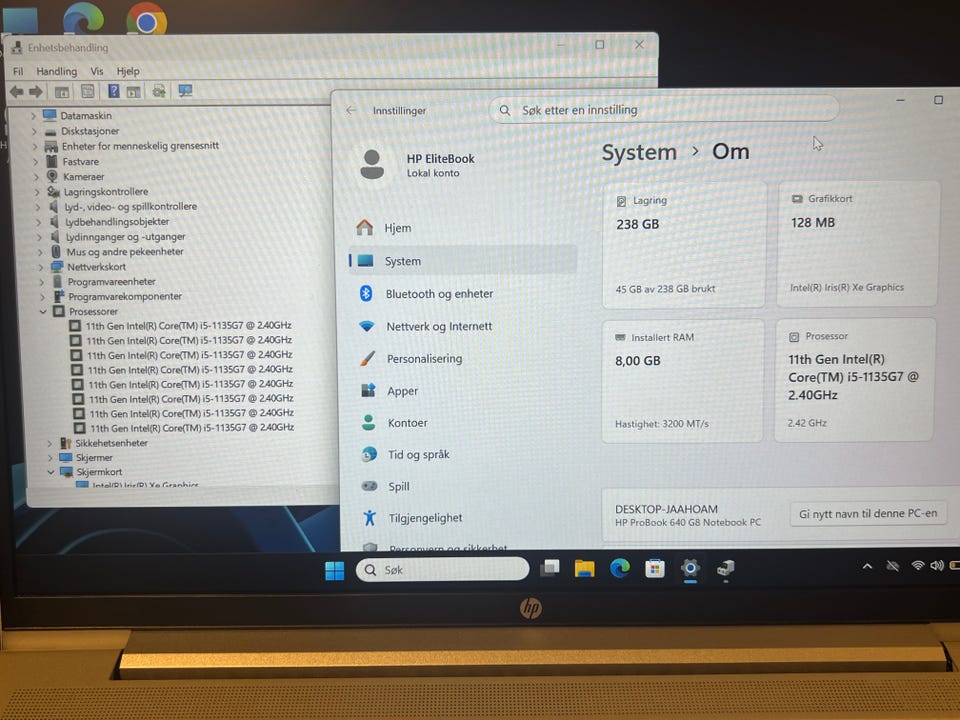This screenshot has height=720, width=960.
Task: Expand the Fastvare node
Action: pyautogui.click(x=36, y=162)
